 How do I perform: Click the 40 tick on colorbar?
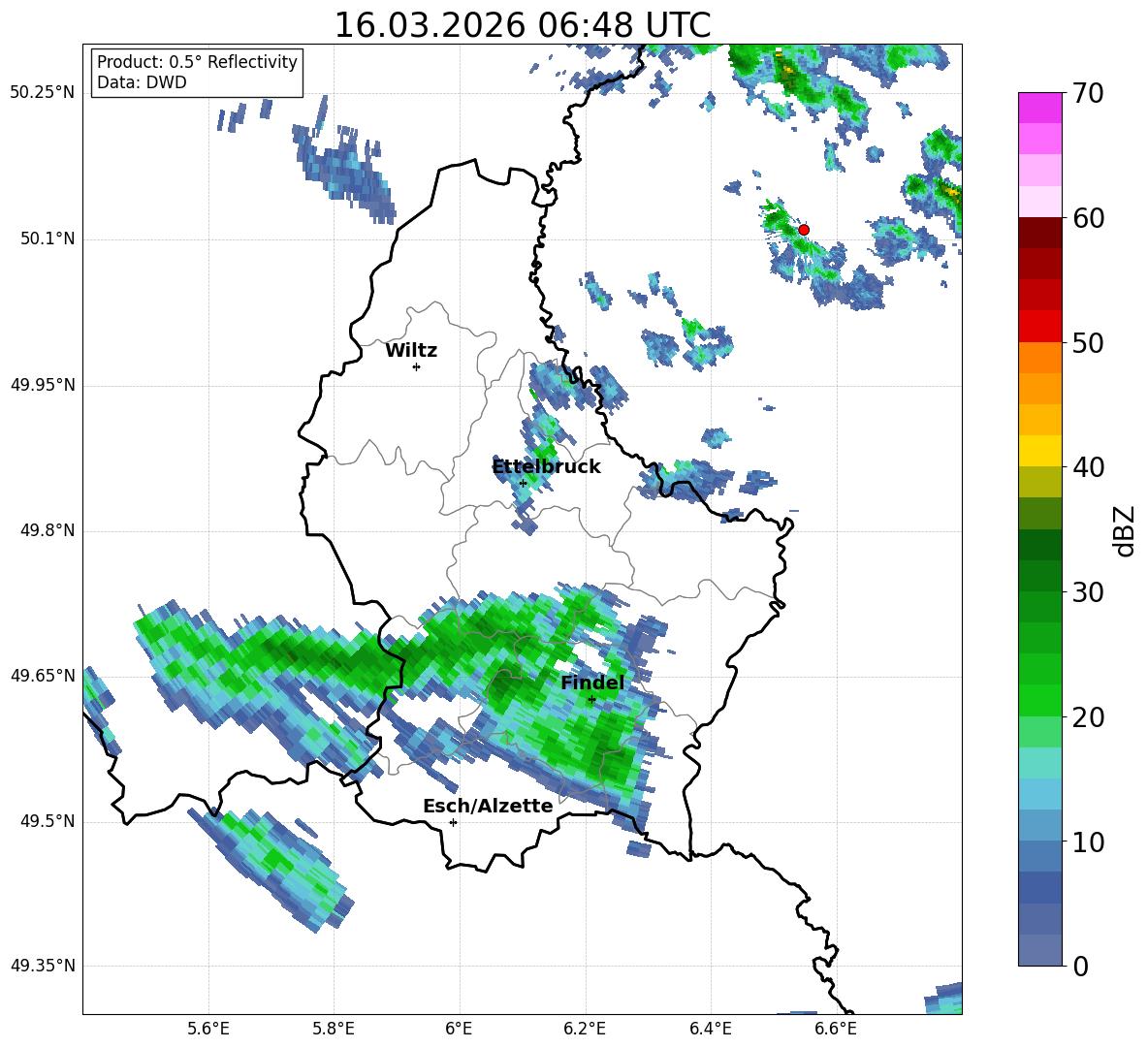tap(1088, 467)
